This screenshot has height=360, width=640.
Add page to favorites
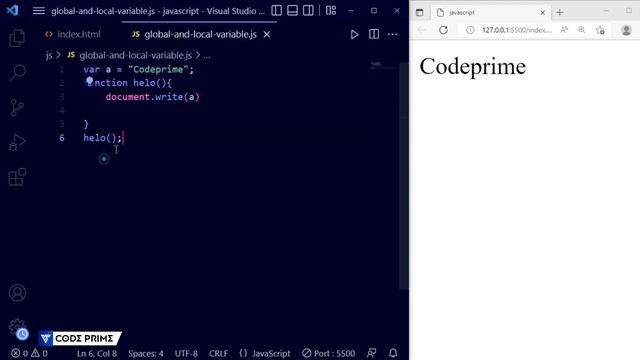(x=600, y=30)
